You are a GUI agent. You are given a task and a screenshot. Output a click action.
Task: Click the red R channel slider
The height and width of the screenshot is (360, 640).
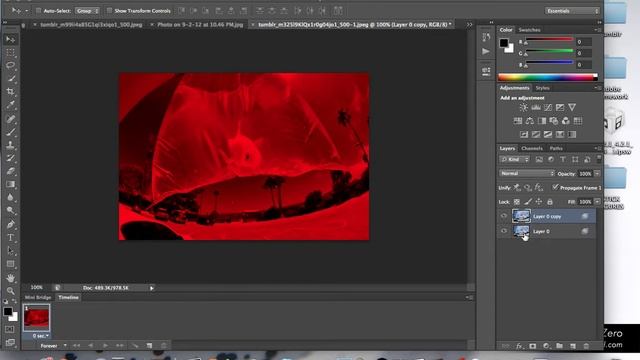point(549,40)
